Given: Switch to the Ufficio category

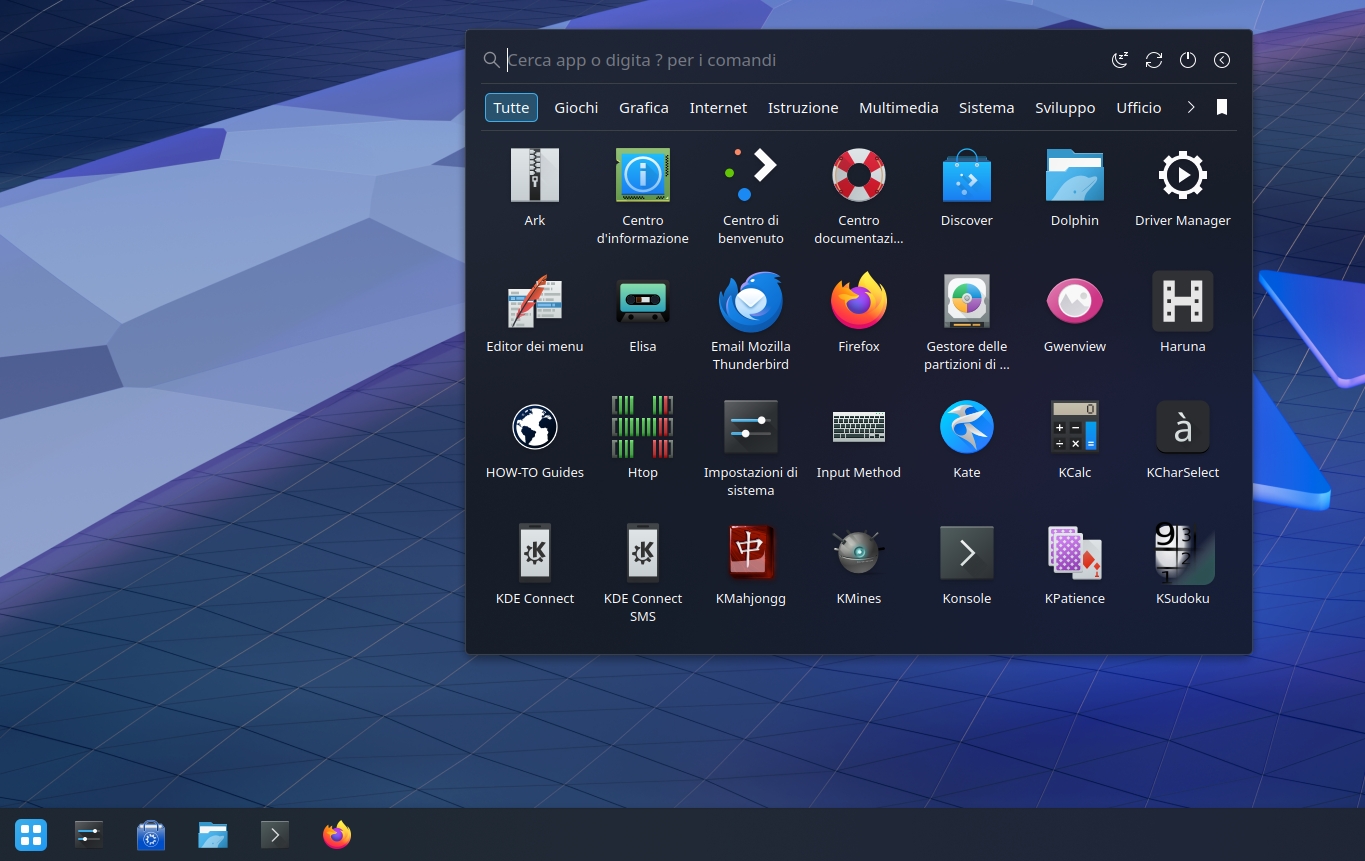Looking at the screenshot, I should [x=1139, y=107].
